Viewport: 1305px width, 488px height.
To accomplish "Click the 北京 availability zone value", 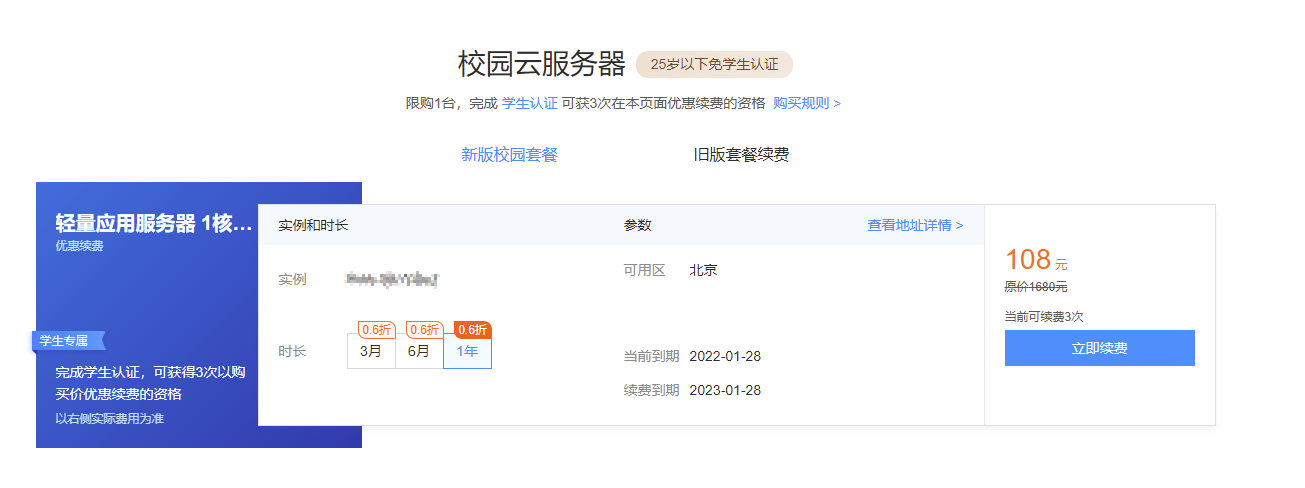I will [x=703, y=270].
